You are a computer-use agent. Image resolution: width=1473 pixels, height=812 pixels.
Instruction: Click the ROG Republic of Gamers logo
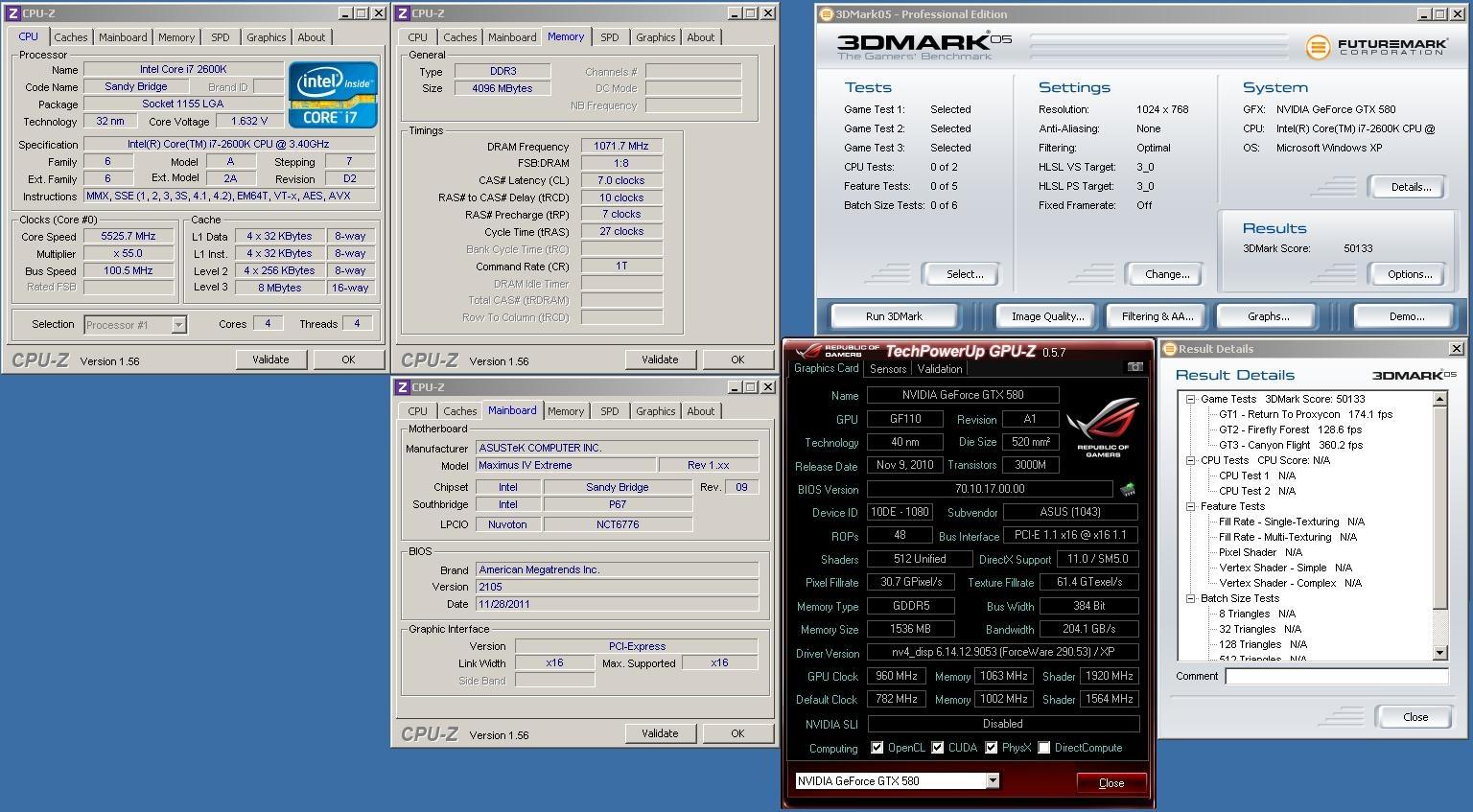(1103, 428)
